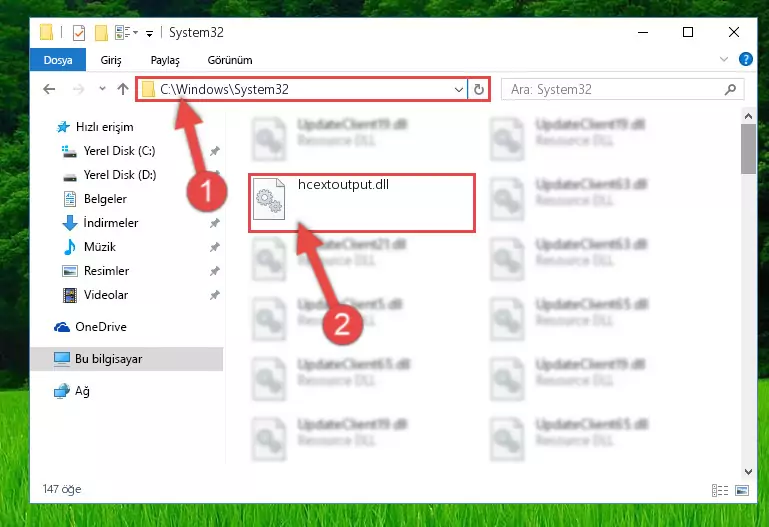The image size is (769, 527).
Task: Select Ağ network in navigation pane
Action: [82, 391]
